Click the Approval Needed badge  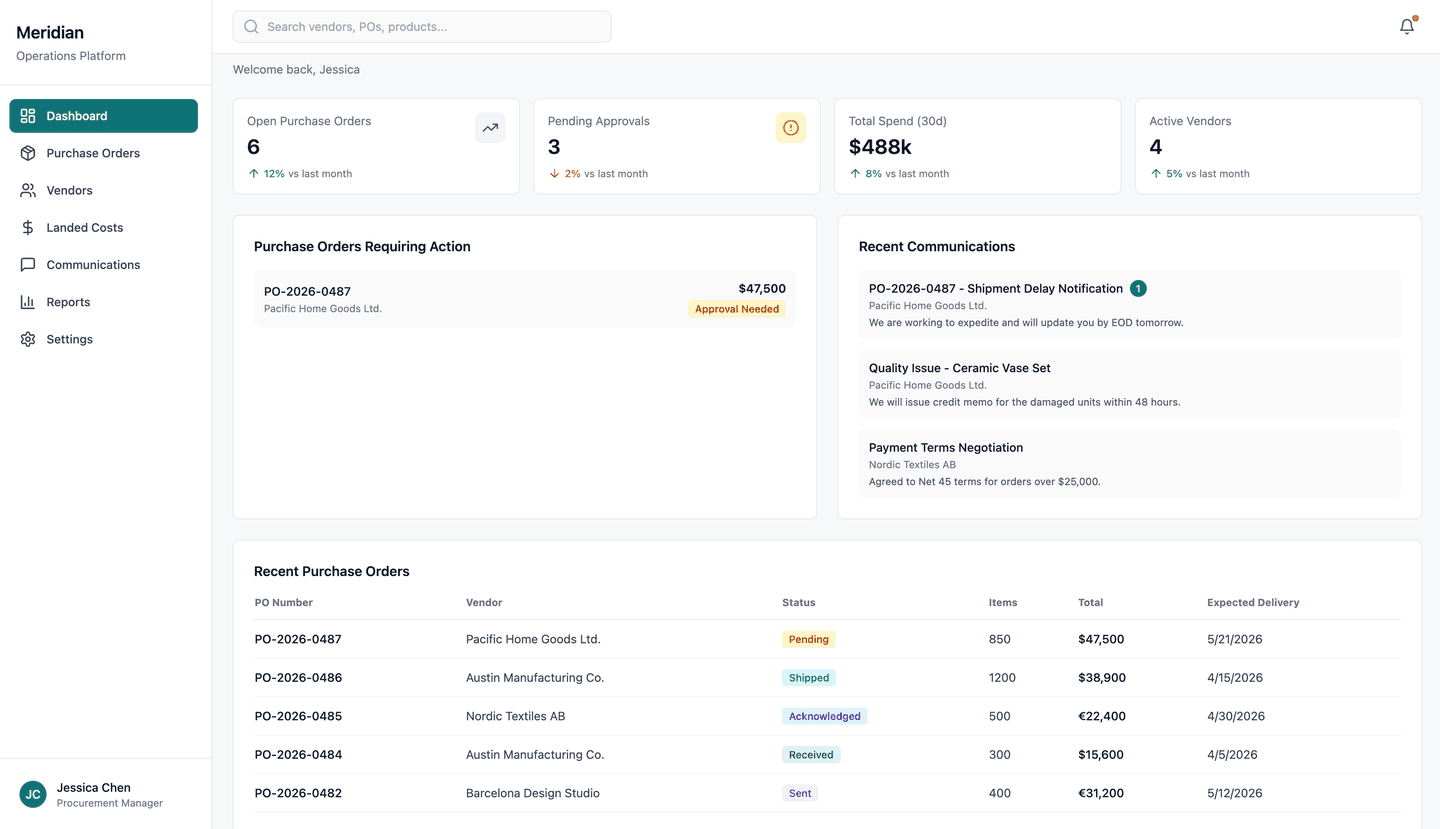[x=737, y=309]
